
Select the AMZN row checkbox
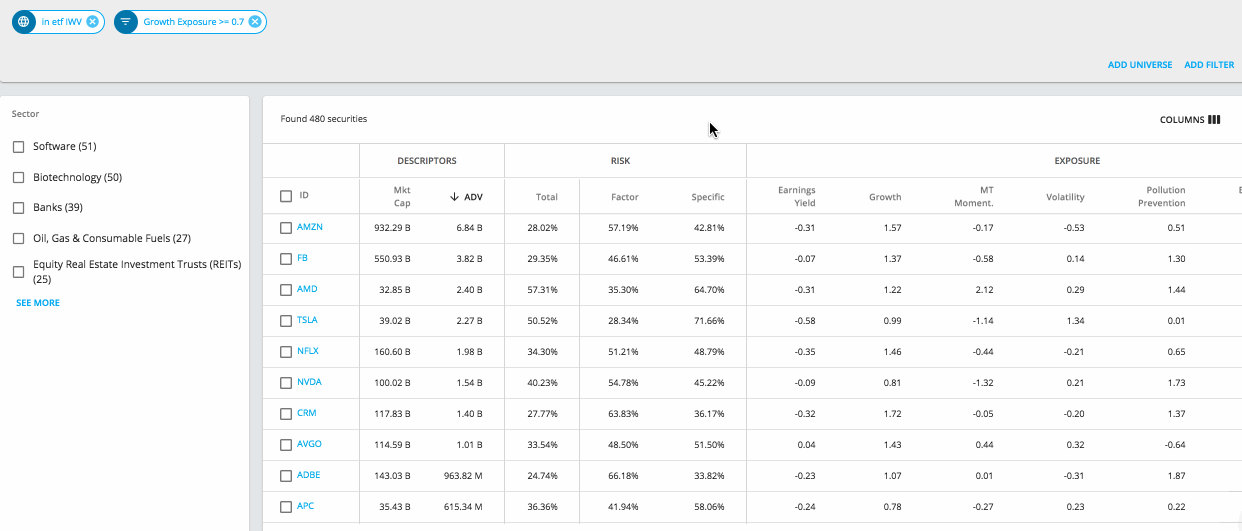(x=286, y=228)
